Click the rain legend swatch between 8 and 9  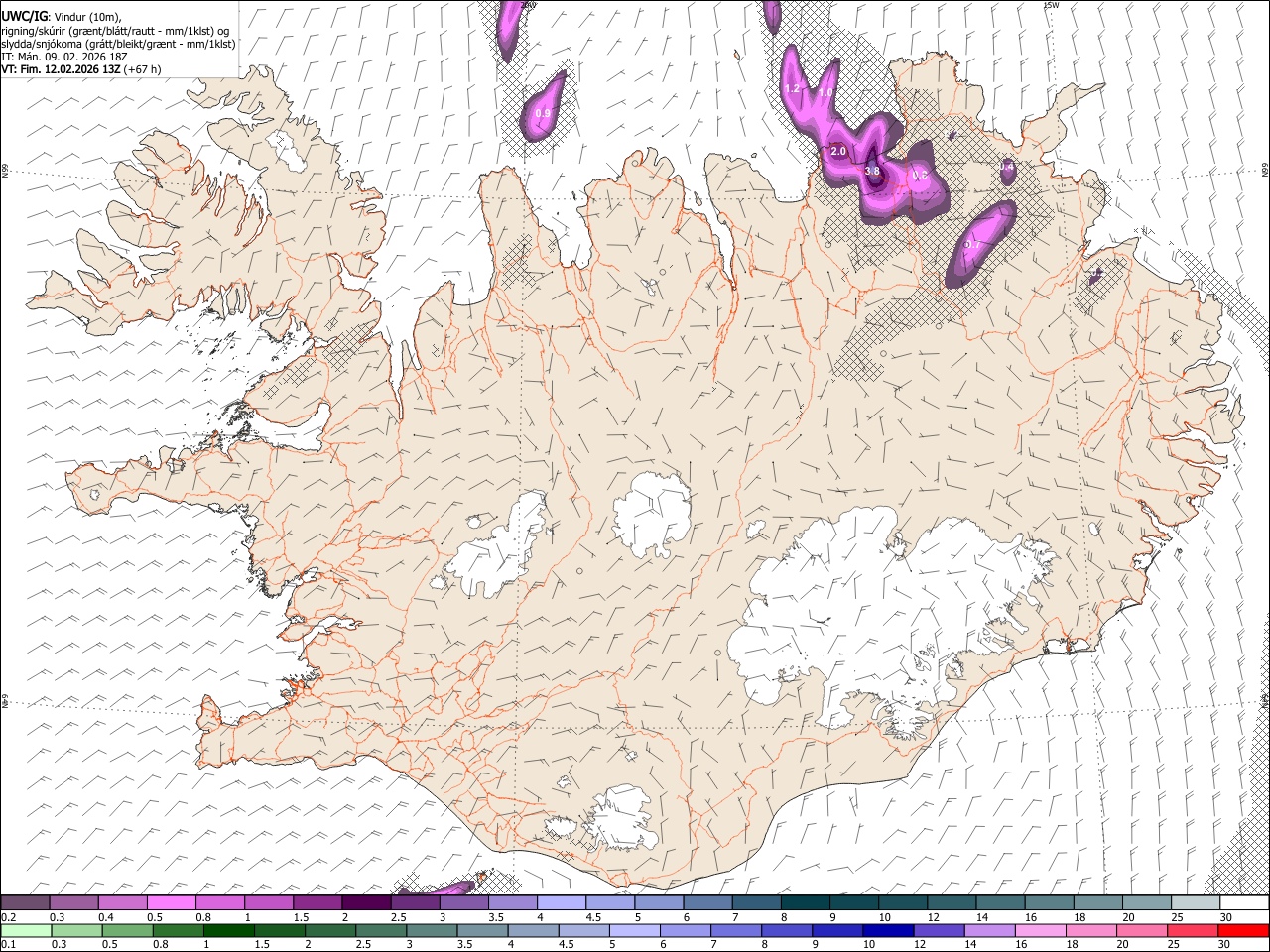(x=786, y=931)
